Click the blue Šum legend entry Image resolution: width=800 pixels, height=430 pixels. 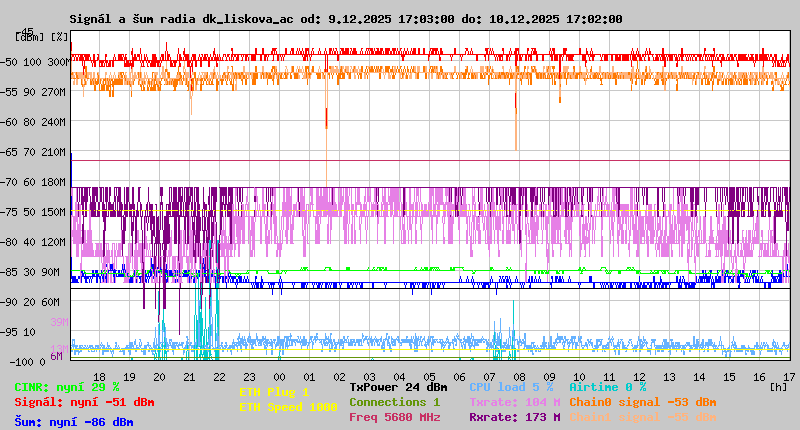click(74, 422)
